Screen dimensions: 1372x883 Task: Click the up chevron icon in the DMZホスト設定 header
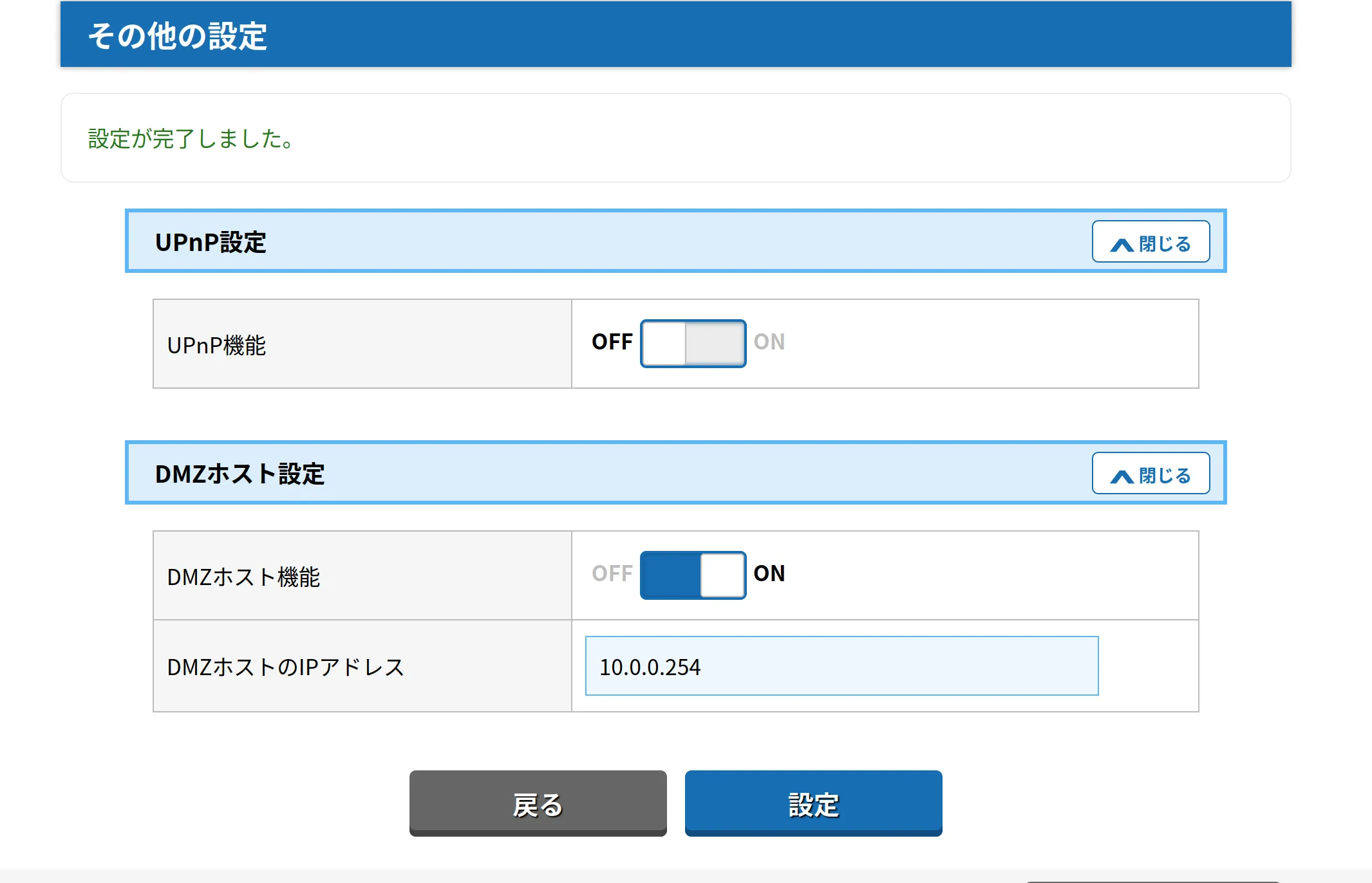point(1122,476)
